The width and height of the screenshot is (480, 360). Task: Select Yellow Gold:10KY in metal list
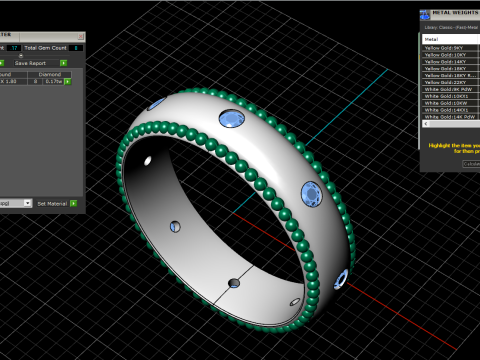pyautogui.click(x=451, y=55)
